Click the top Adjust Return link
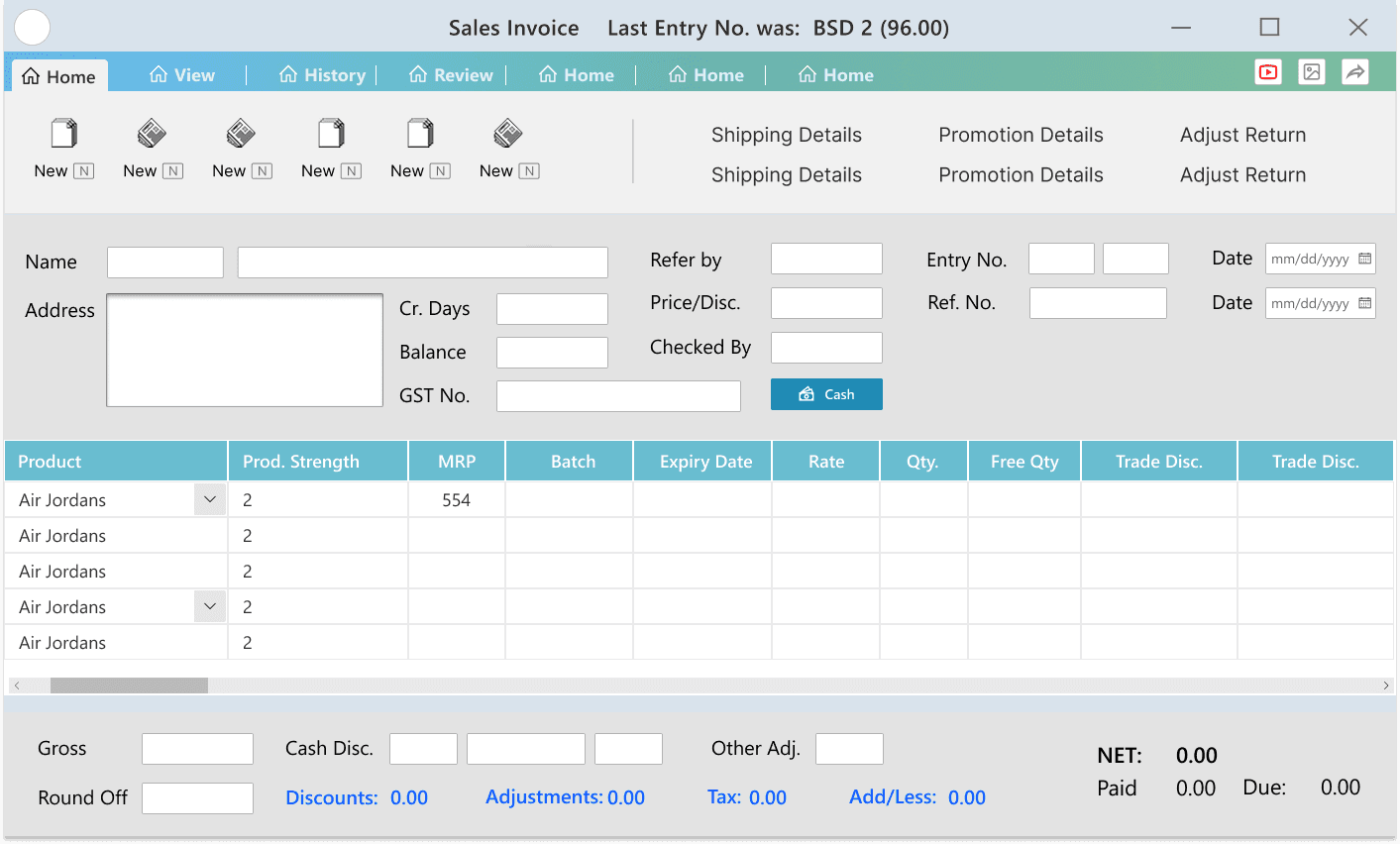The height and width of the screenshot is (844, 1400). tap(1242, 135)
